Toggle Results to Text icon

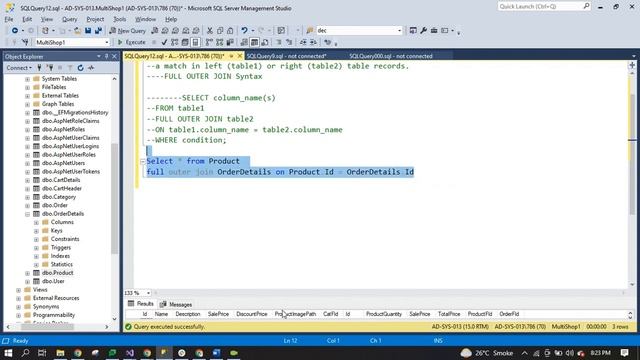(244, 42)
